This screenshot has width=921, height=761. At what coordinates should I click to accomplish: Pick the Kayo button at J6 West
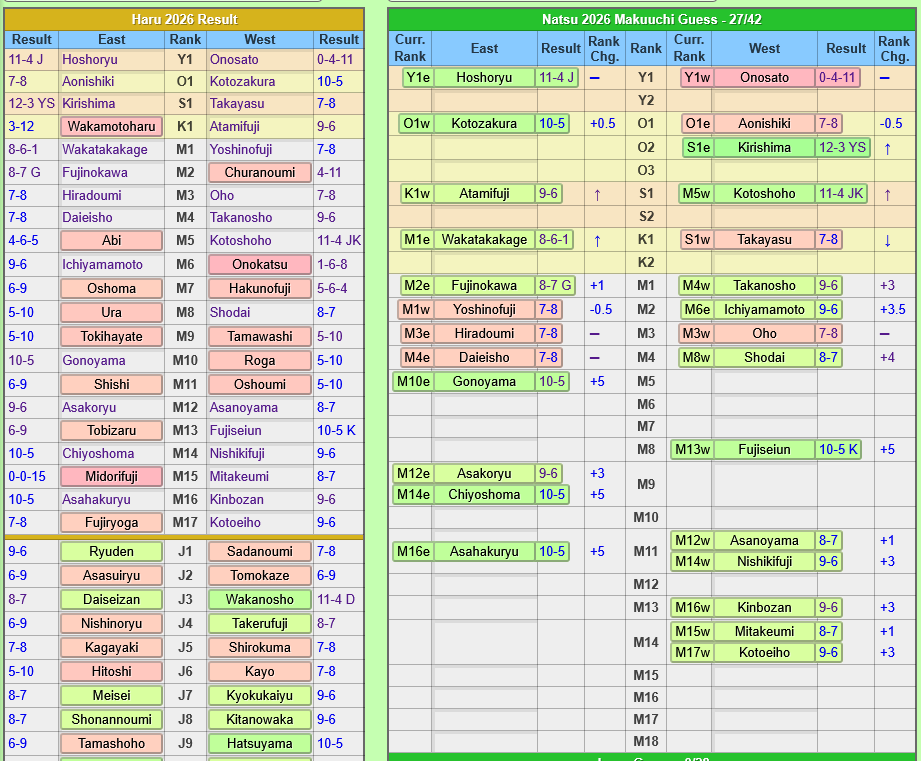point(260,672)
